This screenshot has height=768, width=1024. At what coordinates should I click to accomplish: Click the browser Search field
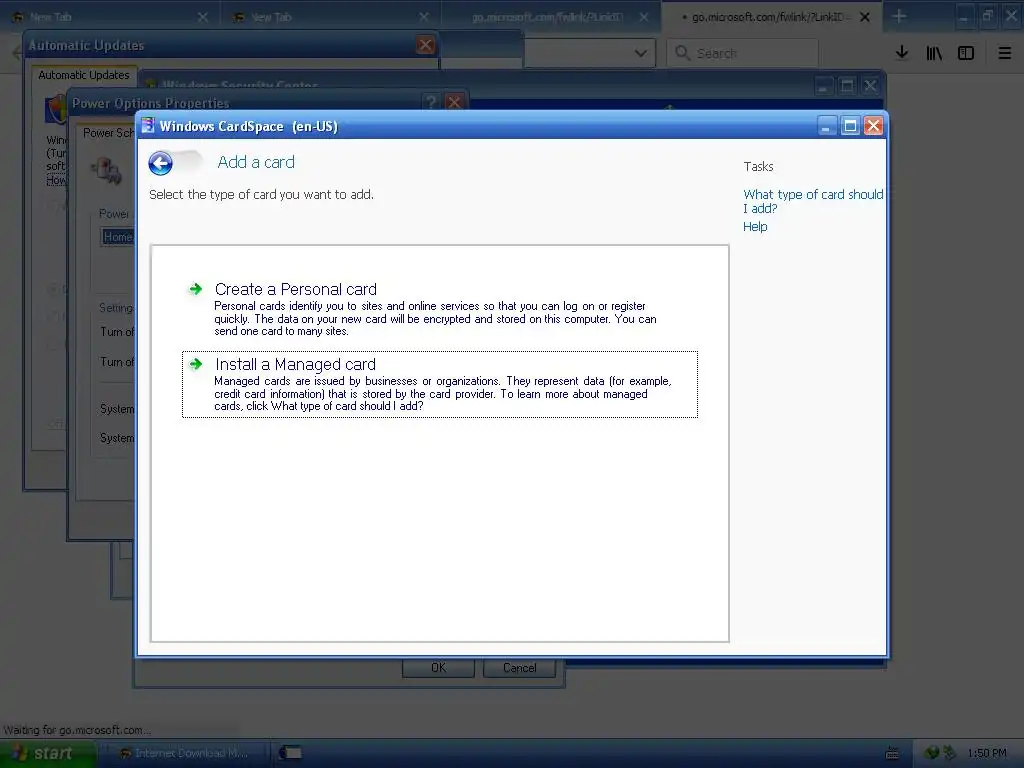tap(742, 53)
